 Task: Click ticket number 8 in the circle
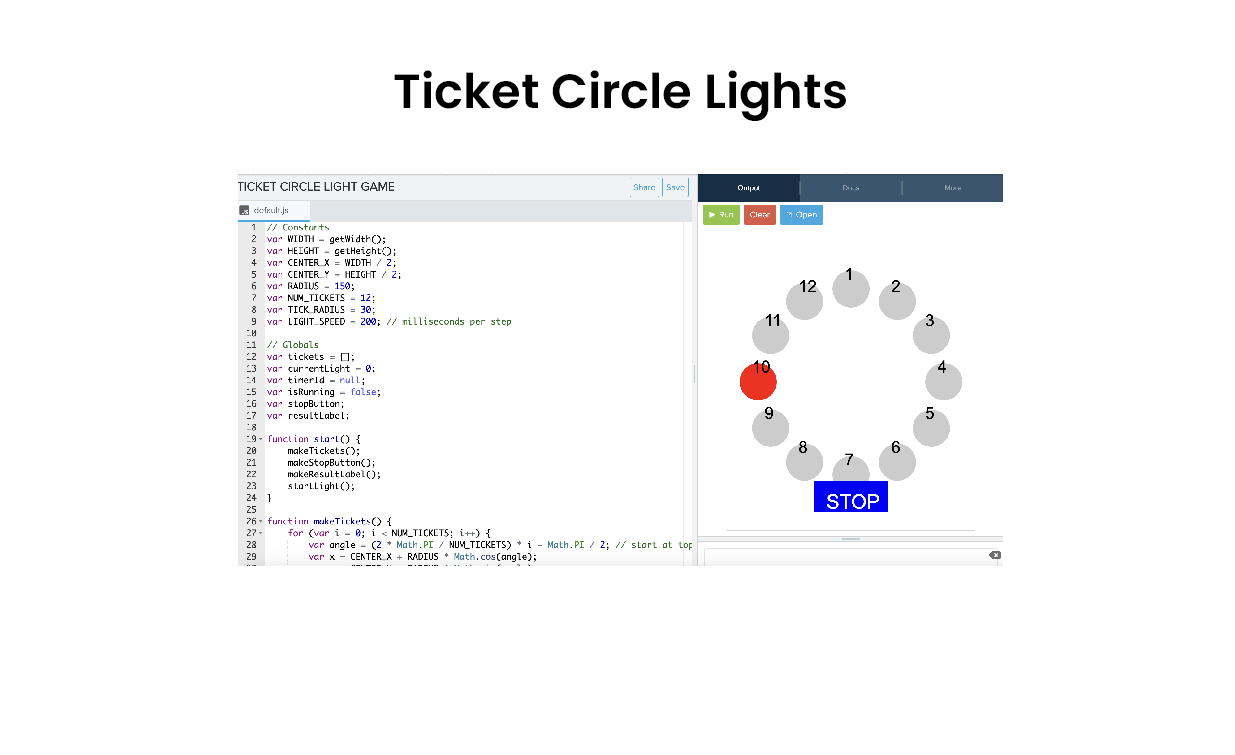pos(804,462)
